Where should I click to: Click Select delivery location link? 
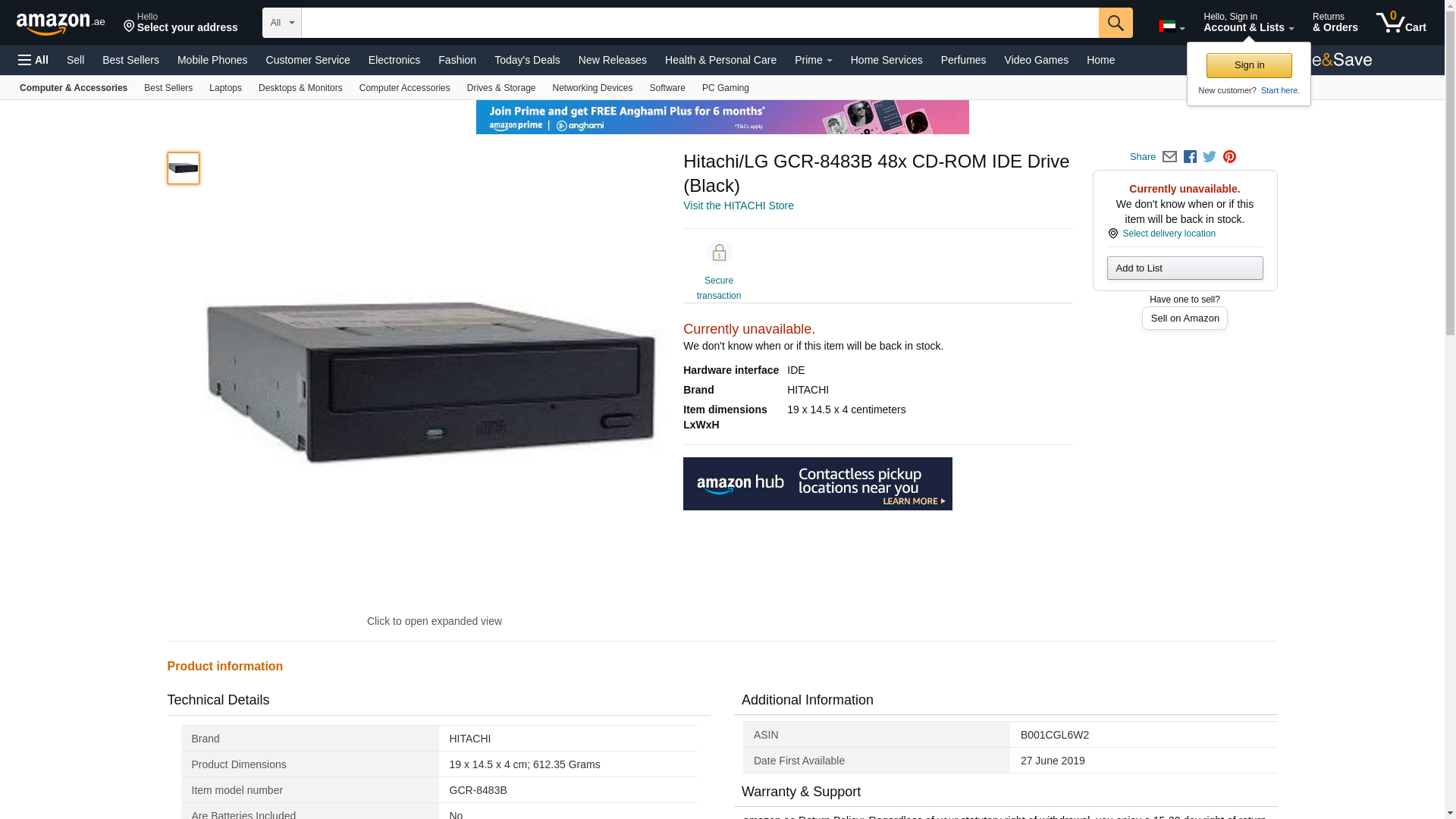pos(1168,234)
